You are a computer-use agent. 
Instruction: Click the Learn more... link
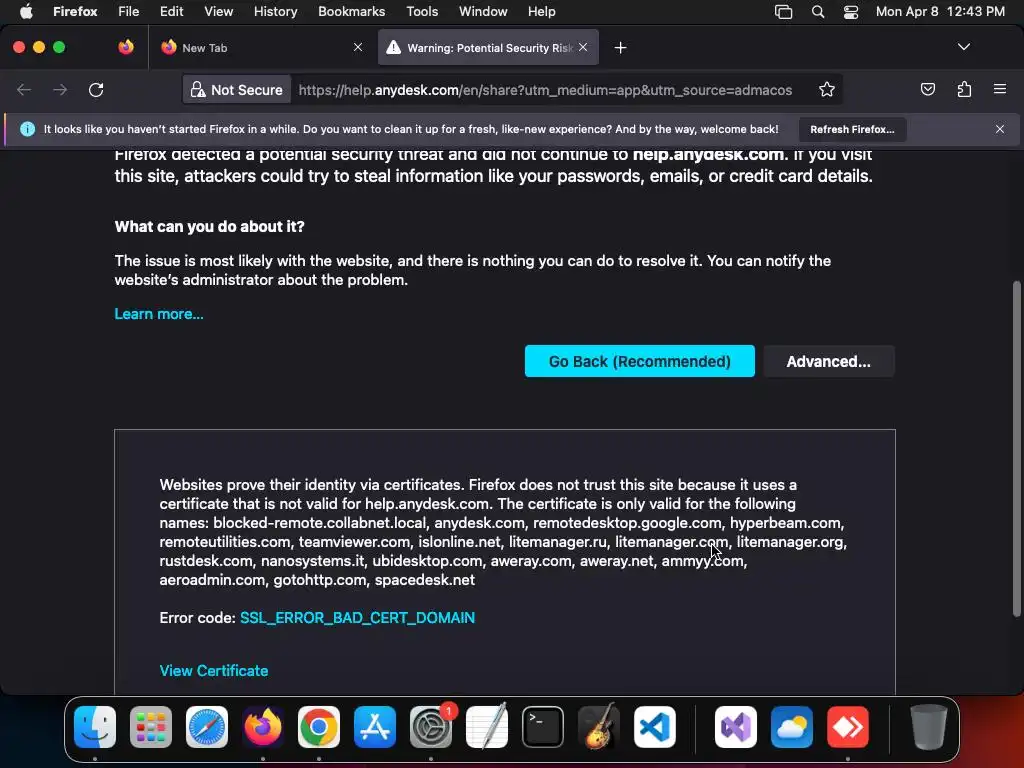(x=159, y=314)
